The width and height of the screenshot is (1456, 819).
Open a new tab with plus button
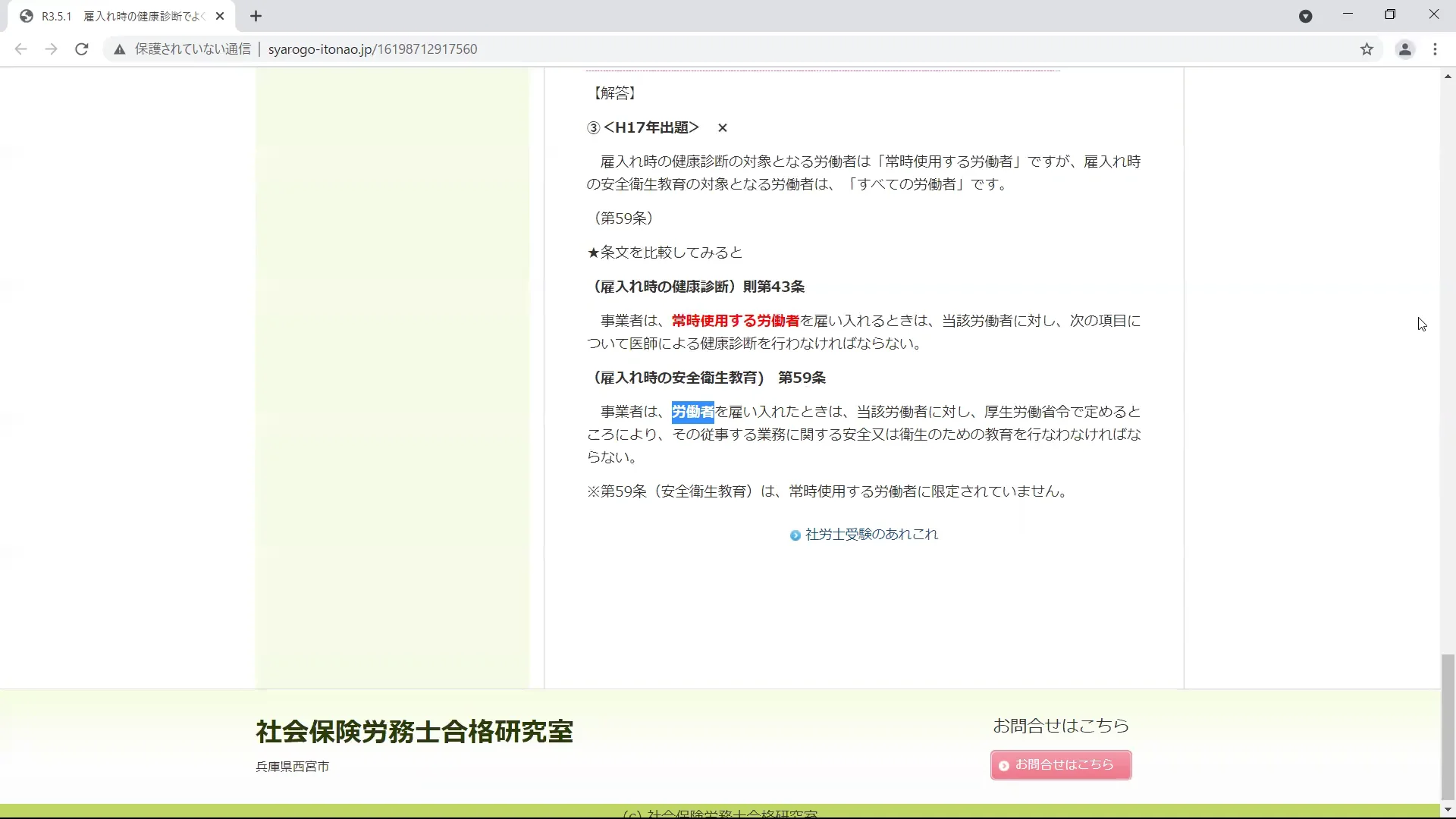[256, 16]
